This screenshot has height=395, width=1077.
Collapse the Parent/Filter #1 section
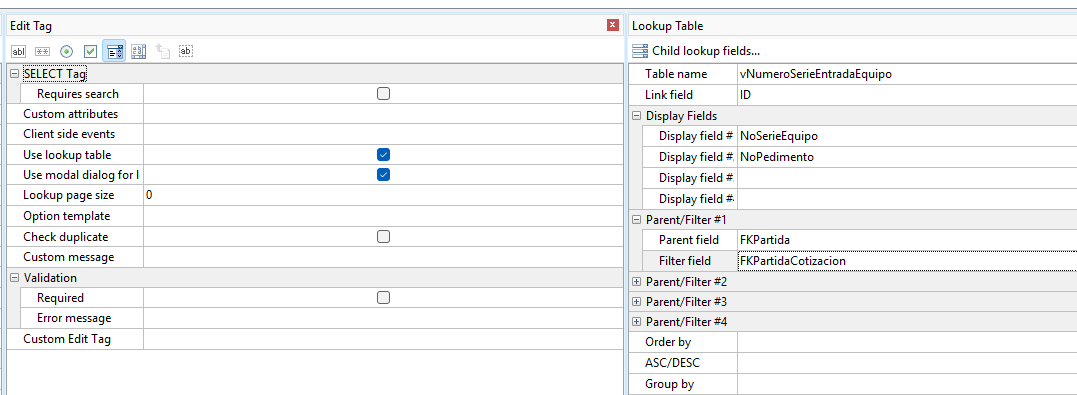[636, 220]
